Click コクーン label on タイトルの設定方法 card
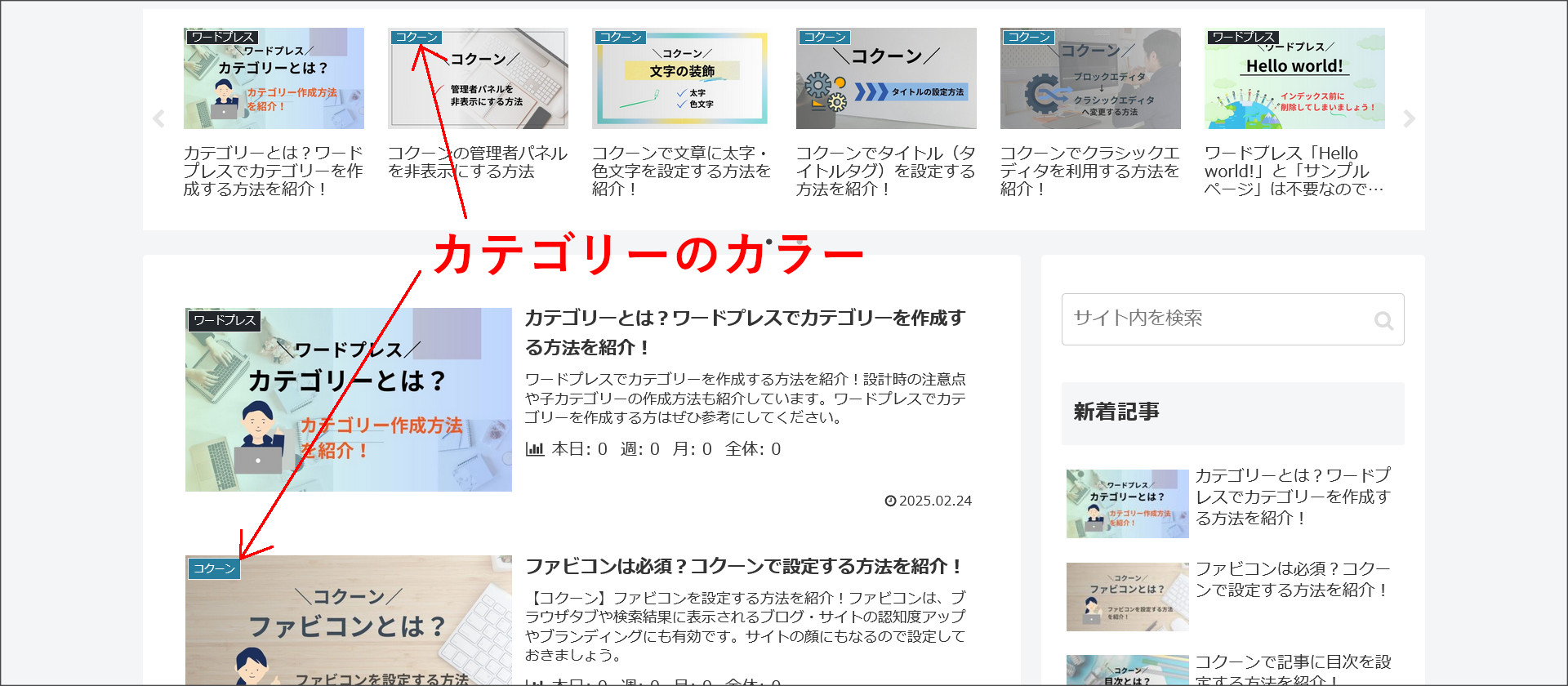 coord(825,37)
